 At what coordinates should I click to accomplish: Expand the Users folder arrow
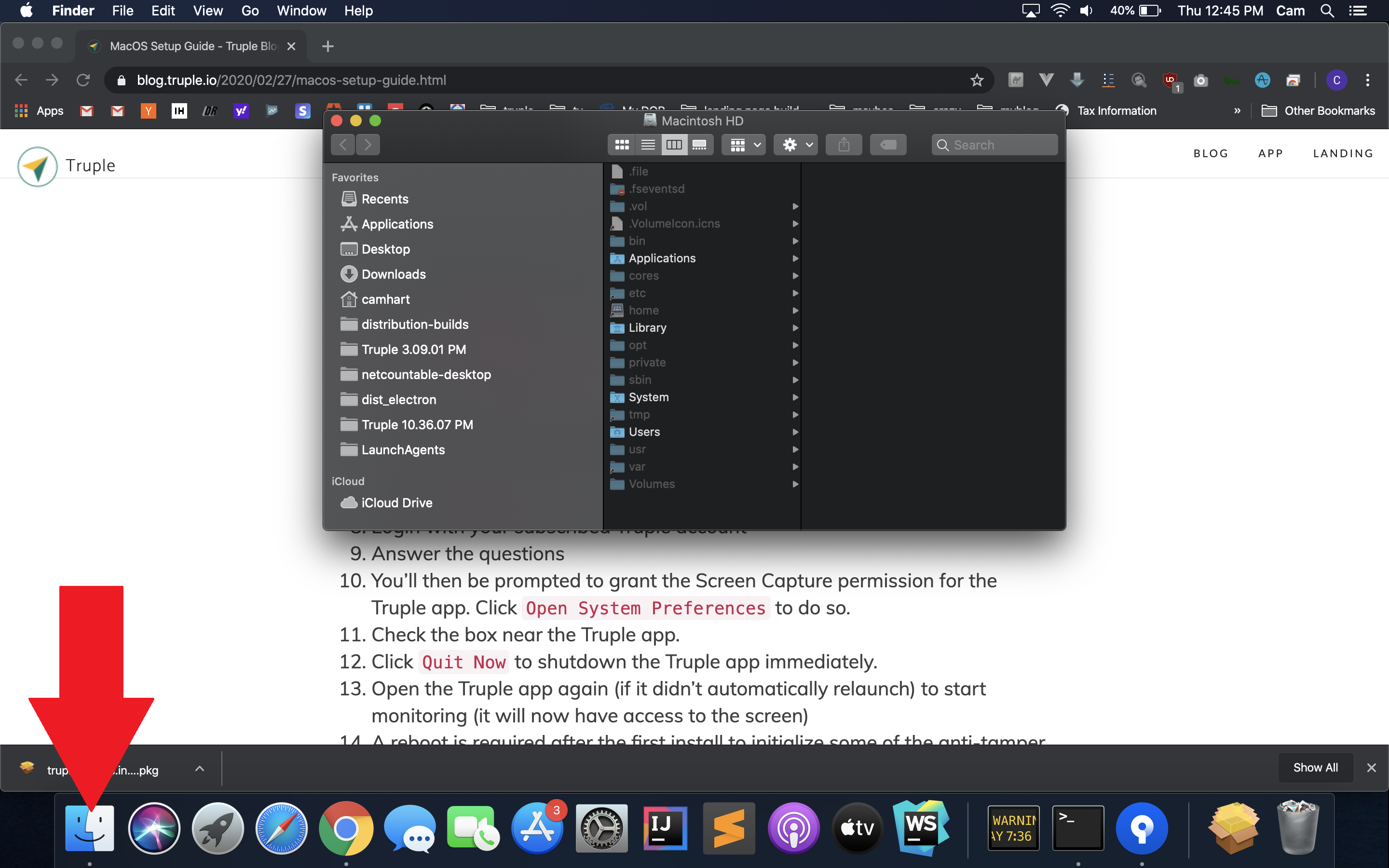pos(795,432)
